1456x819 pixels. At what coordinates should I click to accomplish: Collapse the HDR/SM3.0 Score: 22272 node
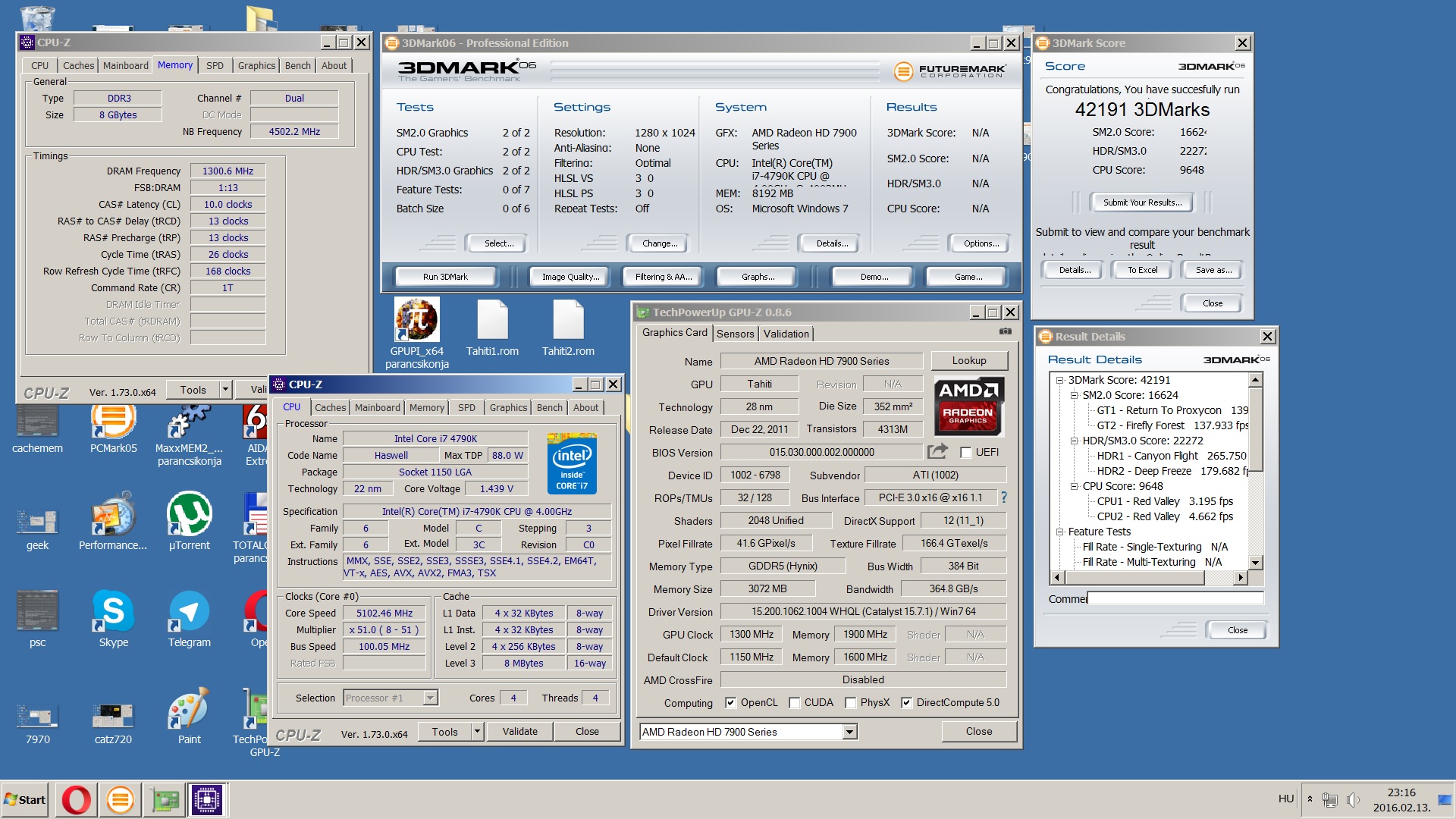(1074, 441)
